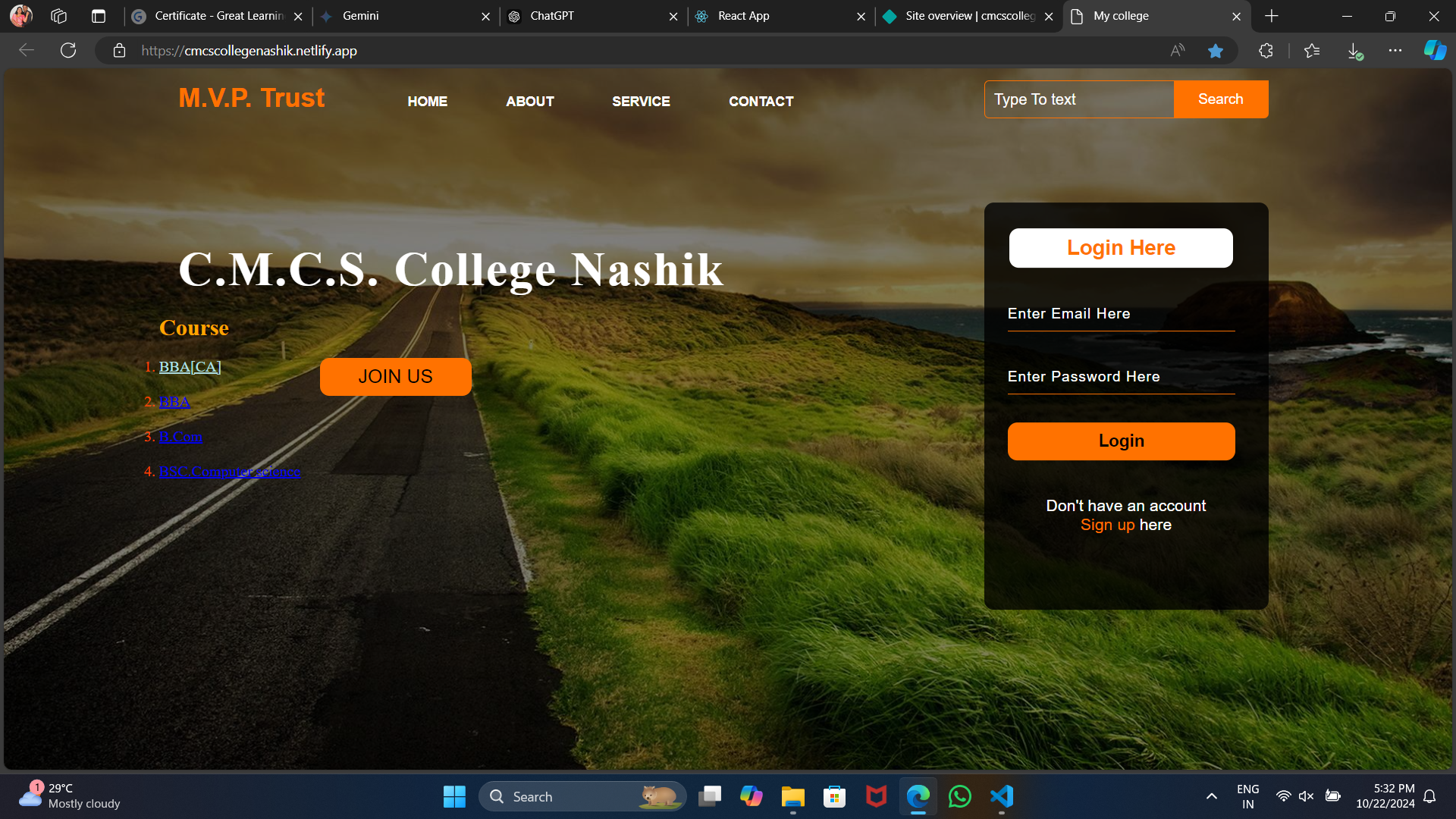The image size is (1456, 819).
Task: Open the Tab actions menu icon
Action: (x=99, y=16)
